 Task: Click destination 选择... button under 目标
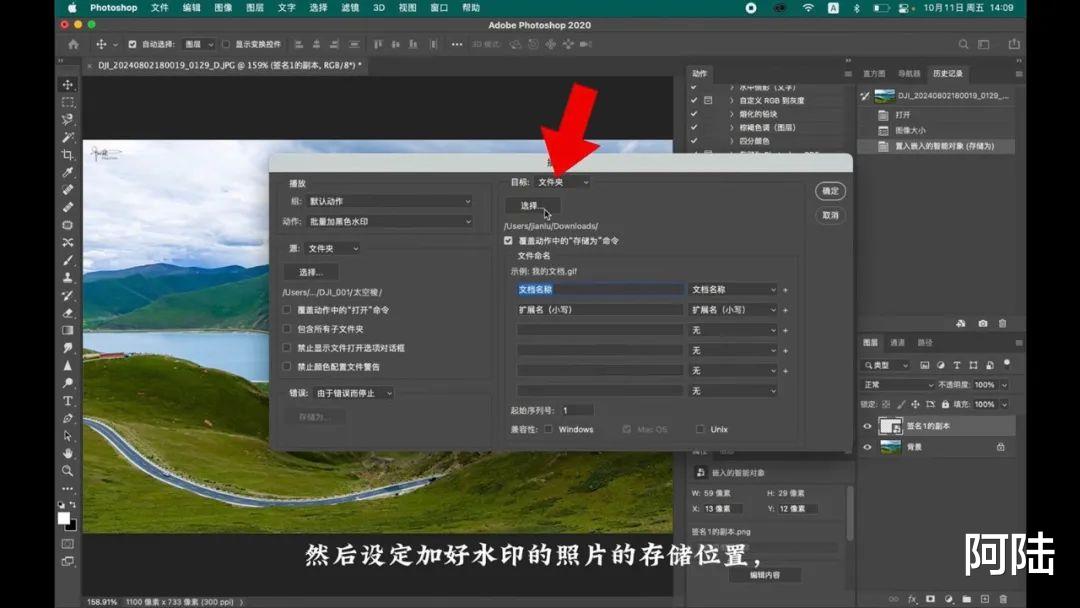(x=532, y=206)
